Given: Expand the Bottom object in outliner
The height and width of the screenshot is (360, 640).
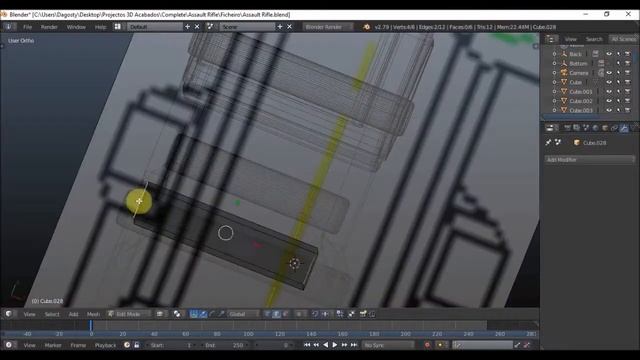Looking at the screenshot, I should click(x=554, y=64).
